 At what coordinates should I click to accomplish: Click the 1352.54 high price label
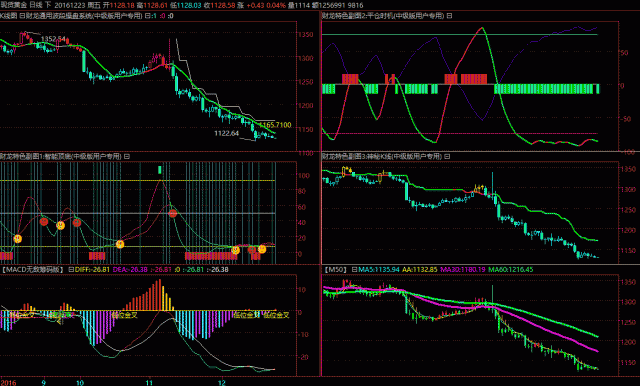[53, 39]
